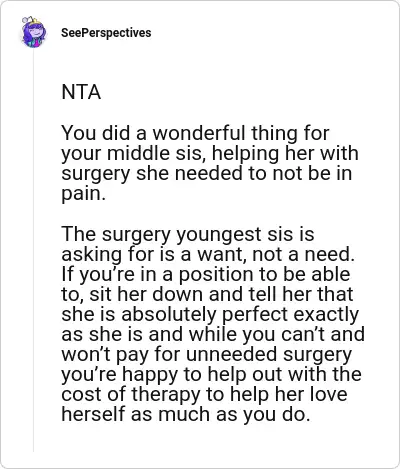The image size is (400, 469).
Task: Click the line "won't pay for unneeded surgery"
Action: pos(207,355)
